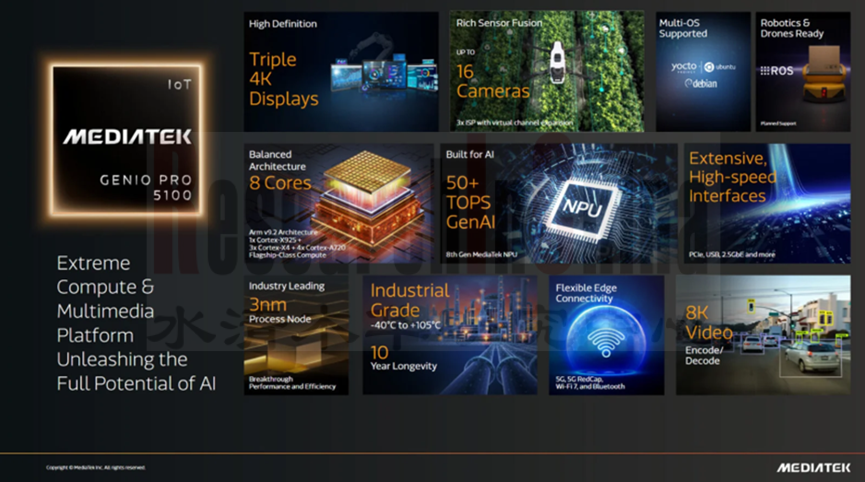
Task: Select the 8K Video Encode/Decode tile
Action: [x=763, y=335]
